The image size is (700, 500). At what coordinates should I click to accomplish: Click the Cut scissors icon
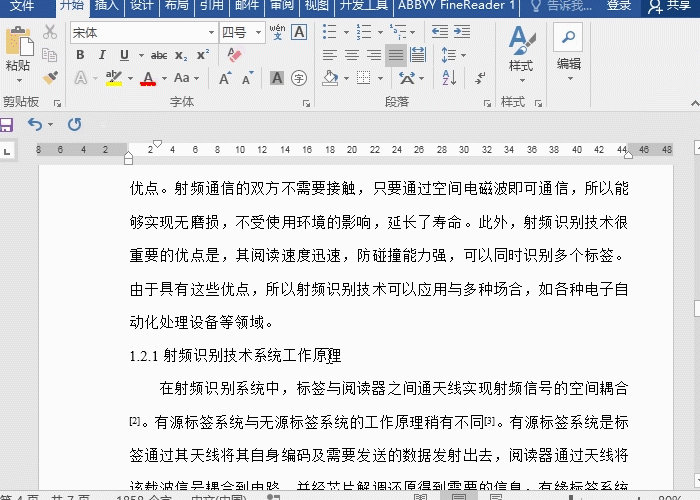tap(50, 32)
